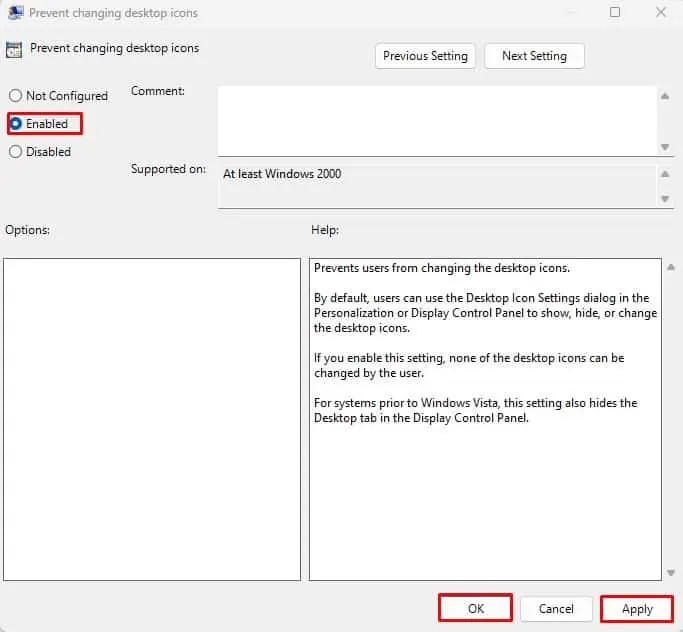Click Comment box scroll up arrow
683x632 pixels.
665,96
